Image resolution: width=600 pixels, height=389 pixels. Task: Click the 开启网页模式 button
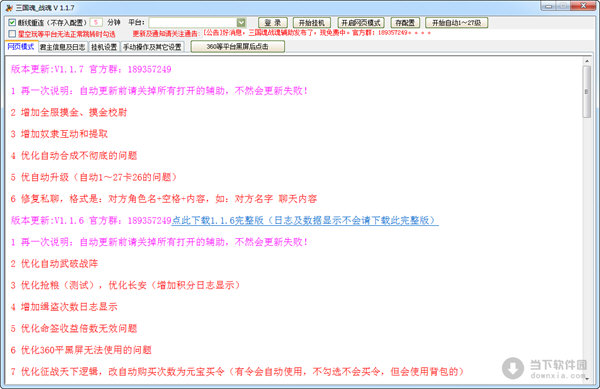click(x=361, y=23)
